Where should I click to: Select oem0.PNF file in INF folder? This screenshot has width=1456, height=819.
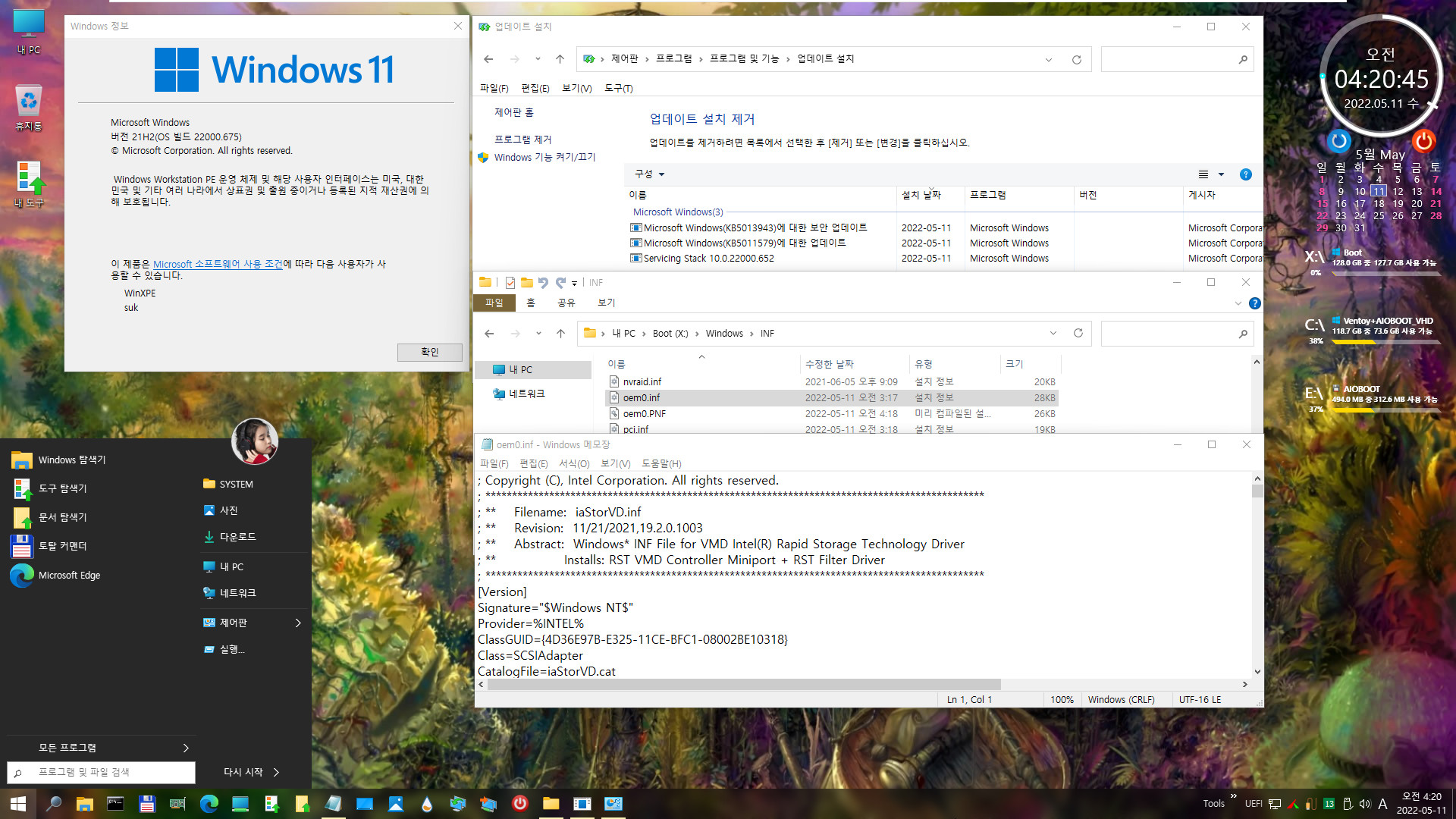(645, 414)
